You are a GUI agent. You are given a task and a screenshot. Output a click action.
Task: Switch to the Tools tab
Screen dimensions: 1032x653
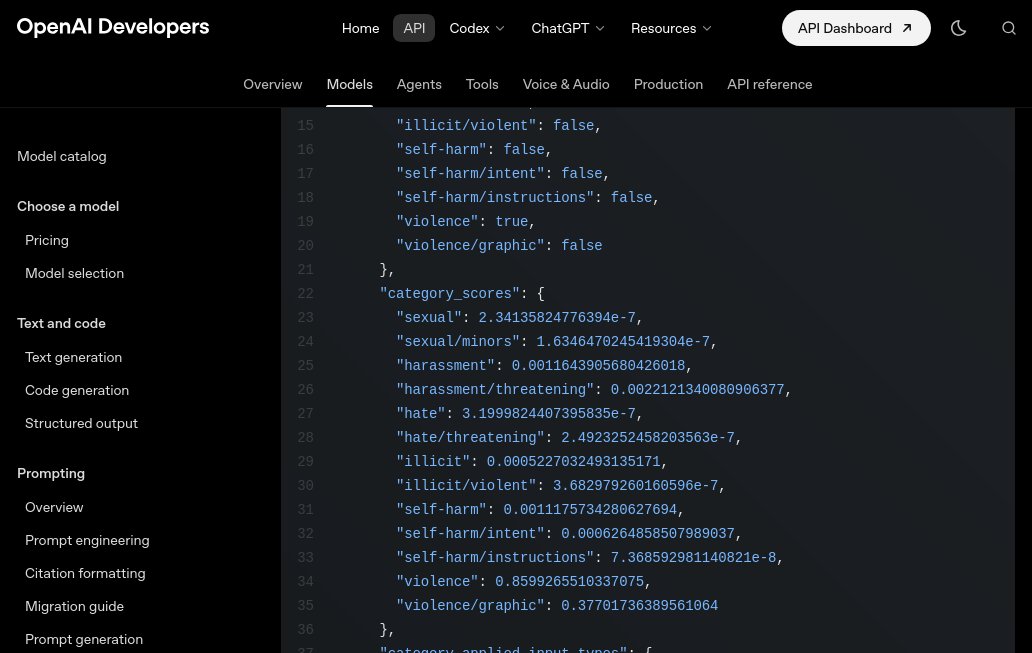(x=482, y=84)
